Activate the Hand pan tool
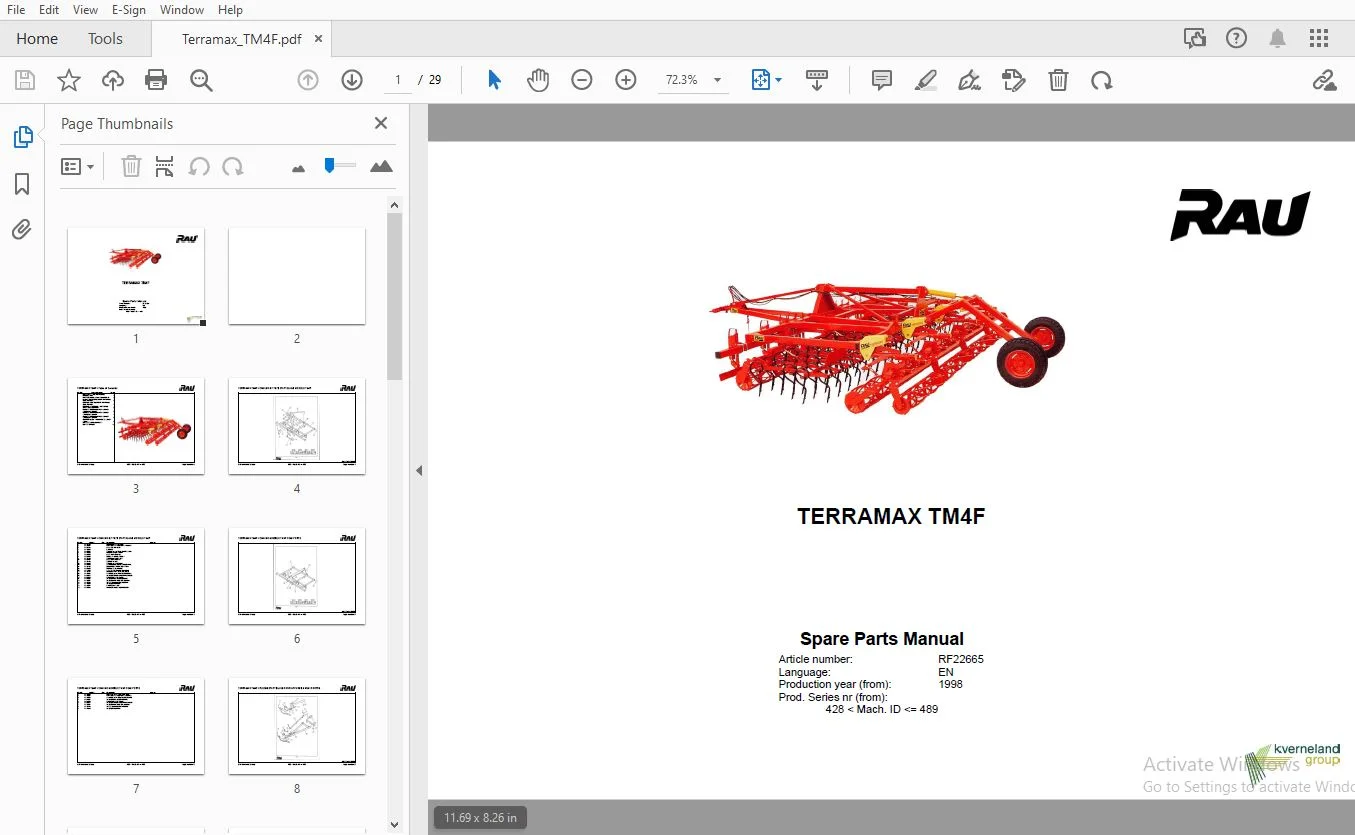The image size is (1355, 835). tap(538, 80)
